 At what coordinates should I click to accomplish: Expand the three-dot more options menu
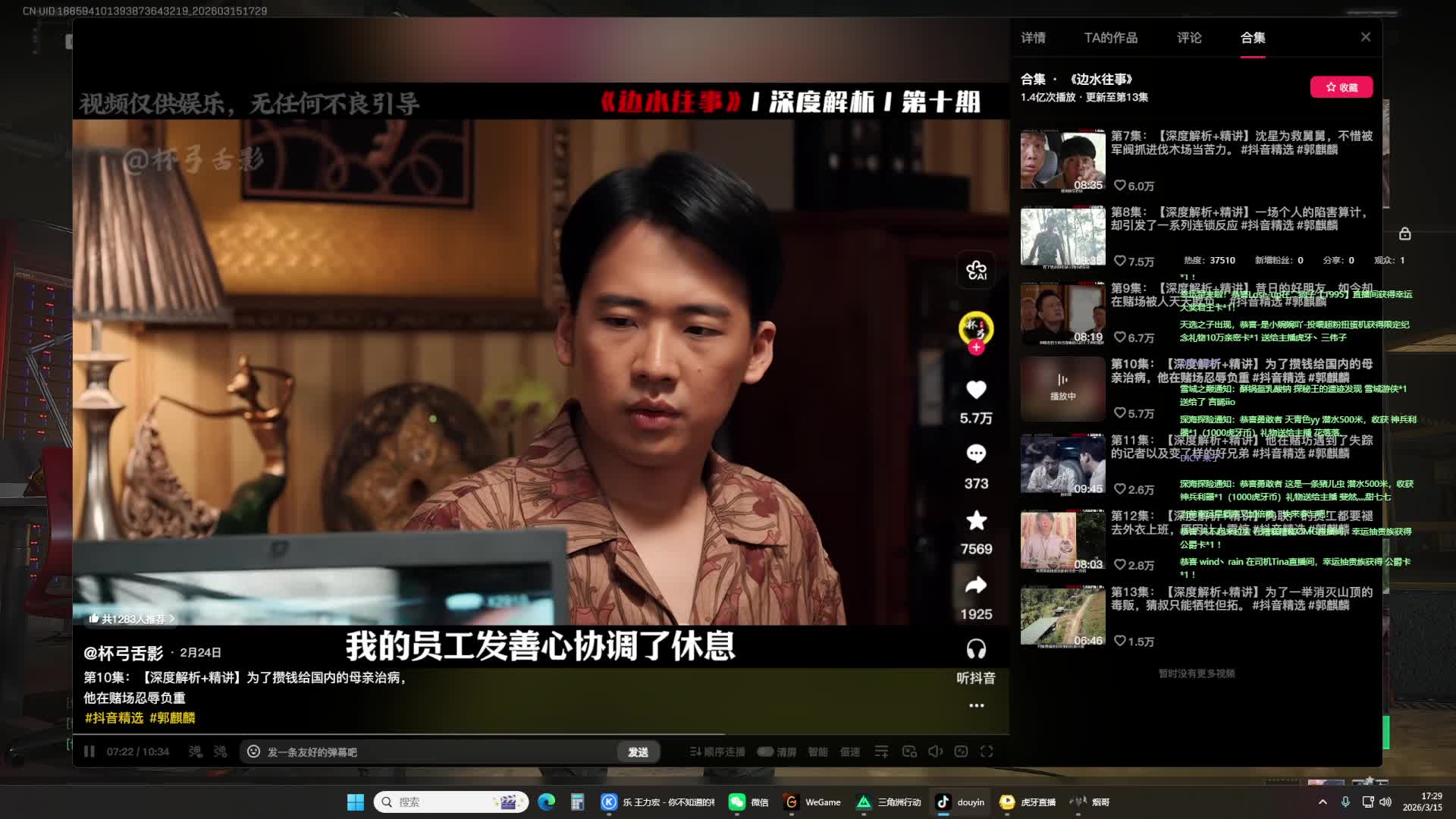pyautogui.click(x=976, y=705)
